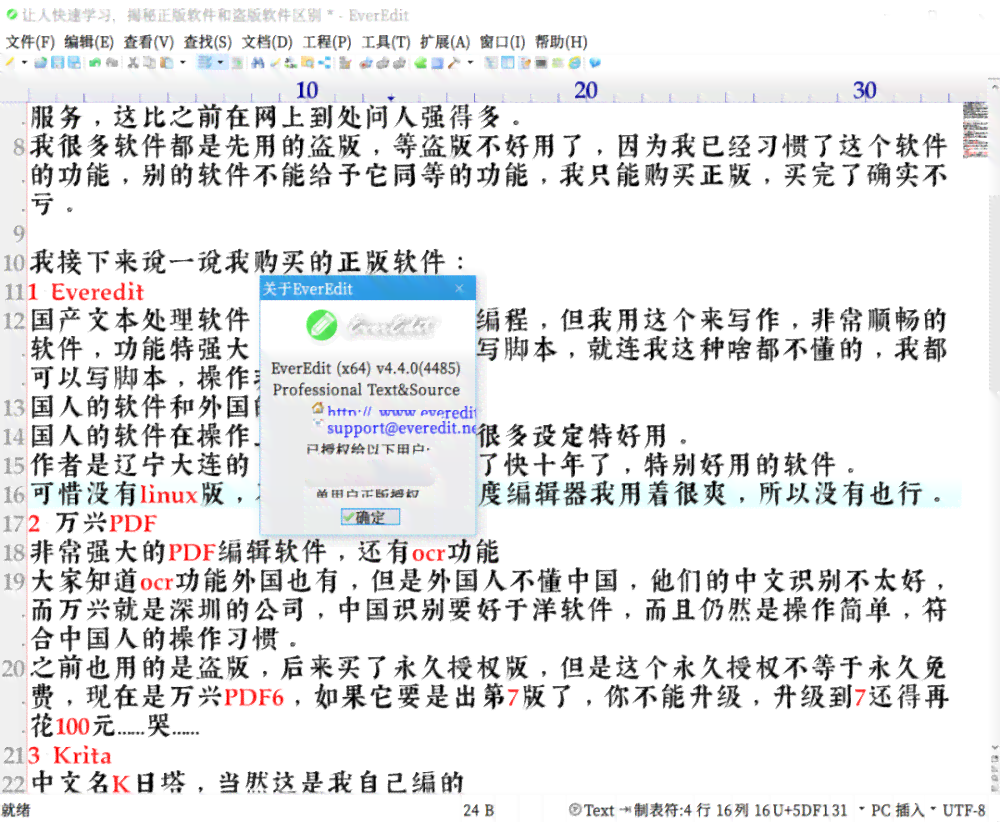Image resolution: width=1000 pixels, height=822 pixels.
Task: Open the 编辑(E) menu
Action: click(x=89, y=42)
